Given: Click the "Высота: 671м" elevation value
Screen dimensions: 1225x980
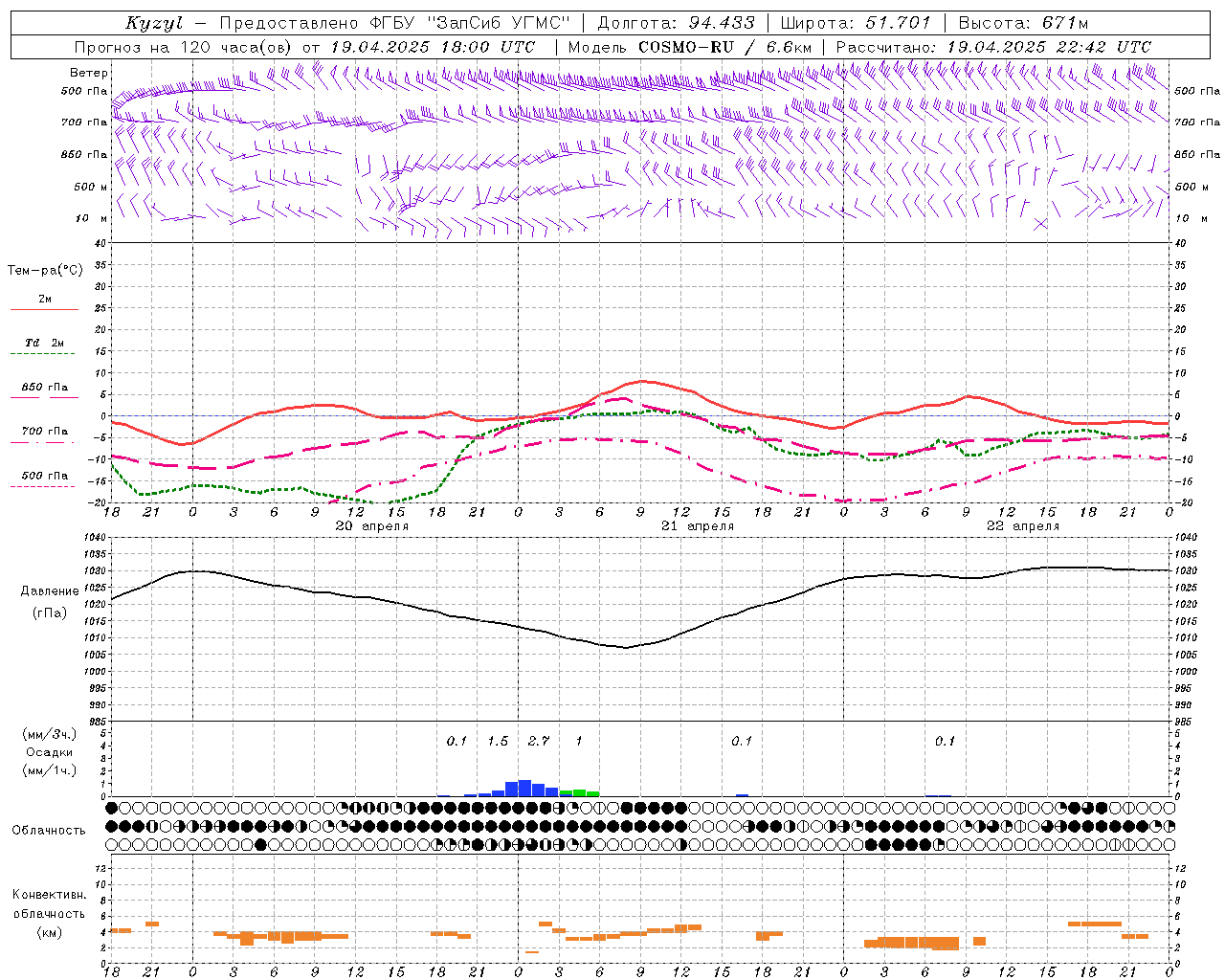Looking at the screenshot, I should coord(1023,23).
